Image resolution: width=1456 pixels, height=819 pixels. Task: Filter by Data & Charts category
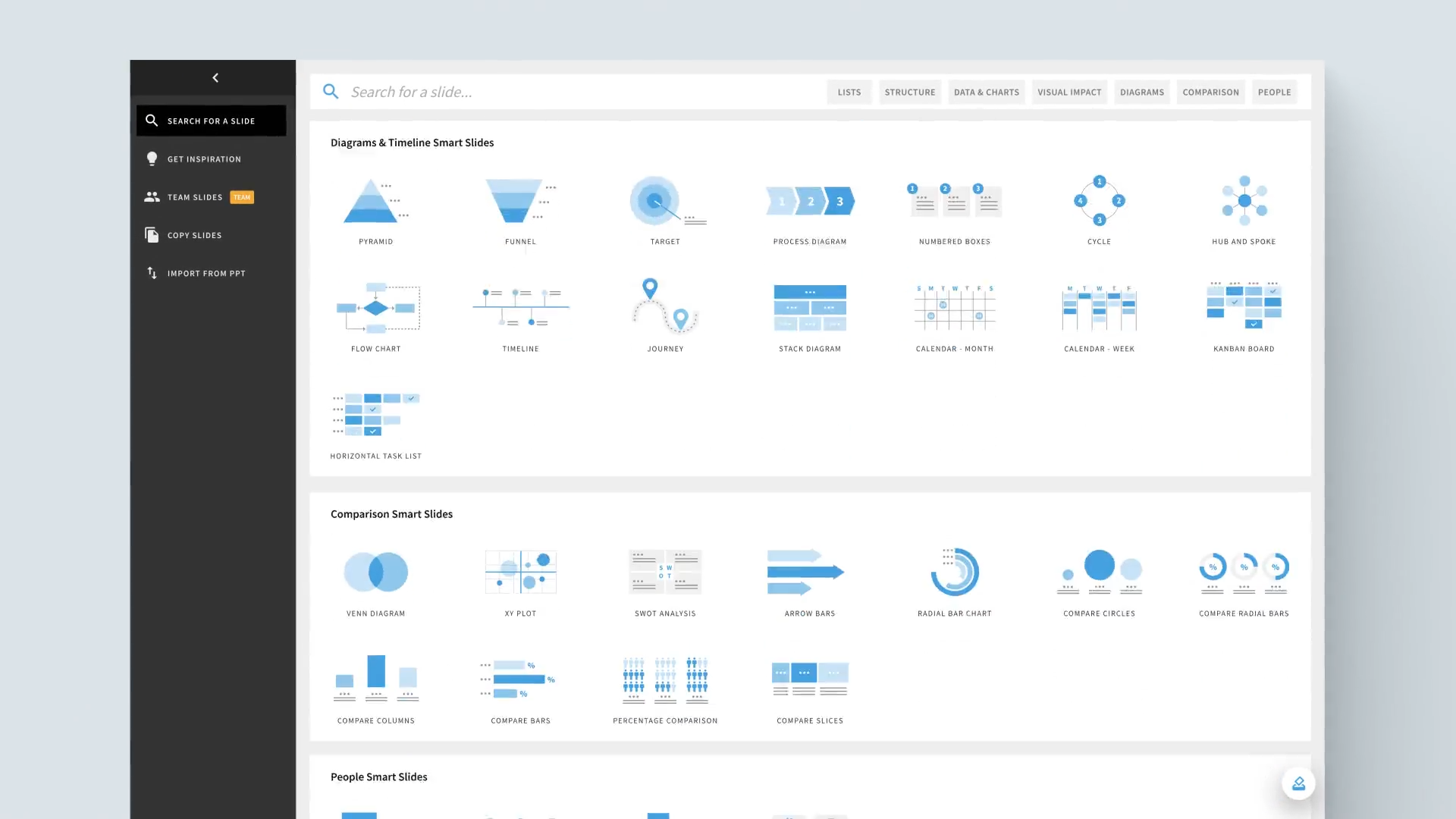[986, 93]
